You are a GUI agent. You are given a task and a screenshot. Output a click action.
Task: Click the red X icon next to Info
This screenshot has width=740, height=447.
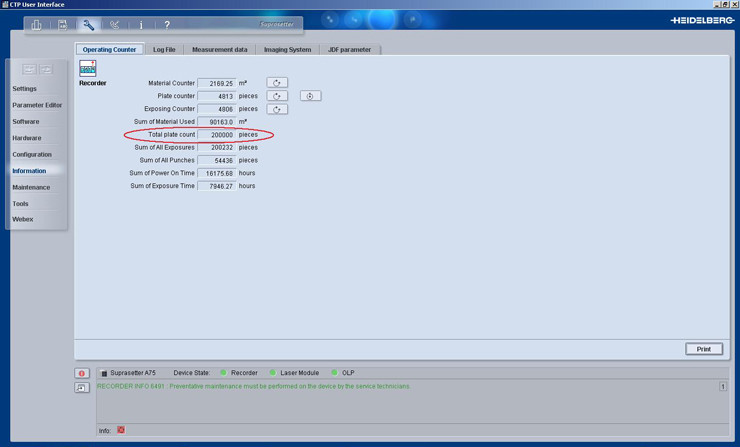(121, 430)
